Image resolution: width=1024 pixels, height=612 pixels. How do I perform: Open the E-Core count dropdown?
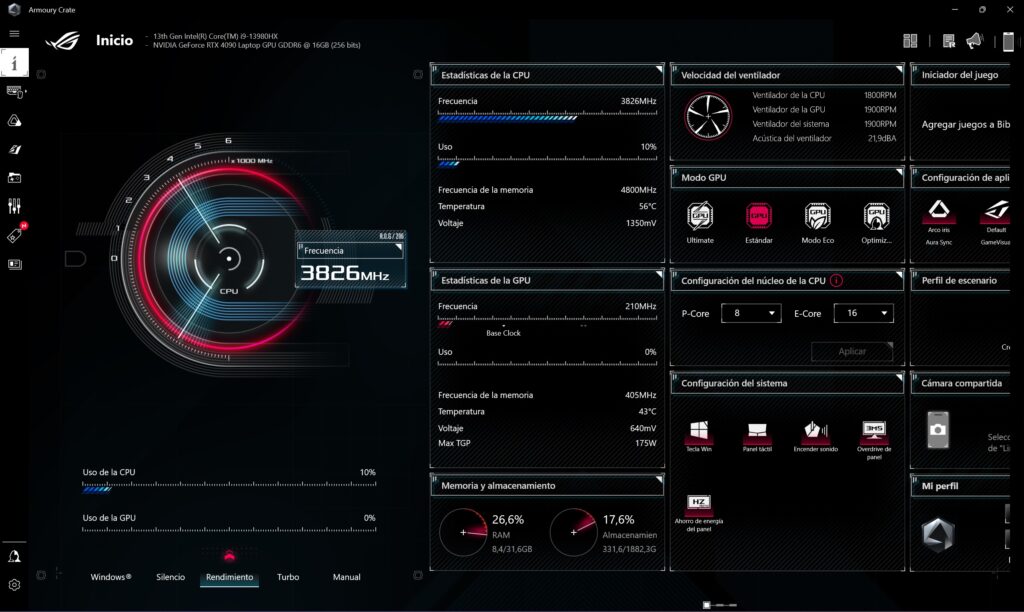862,314
